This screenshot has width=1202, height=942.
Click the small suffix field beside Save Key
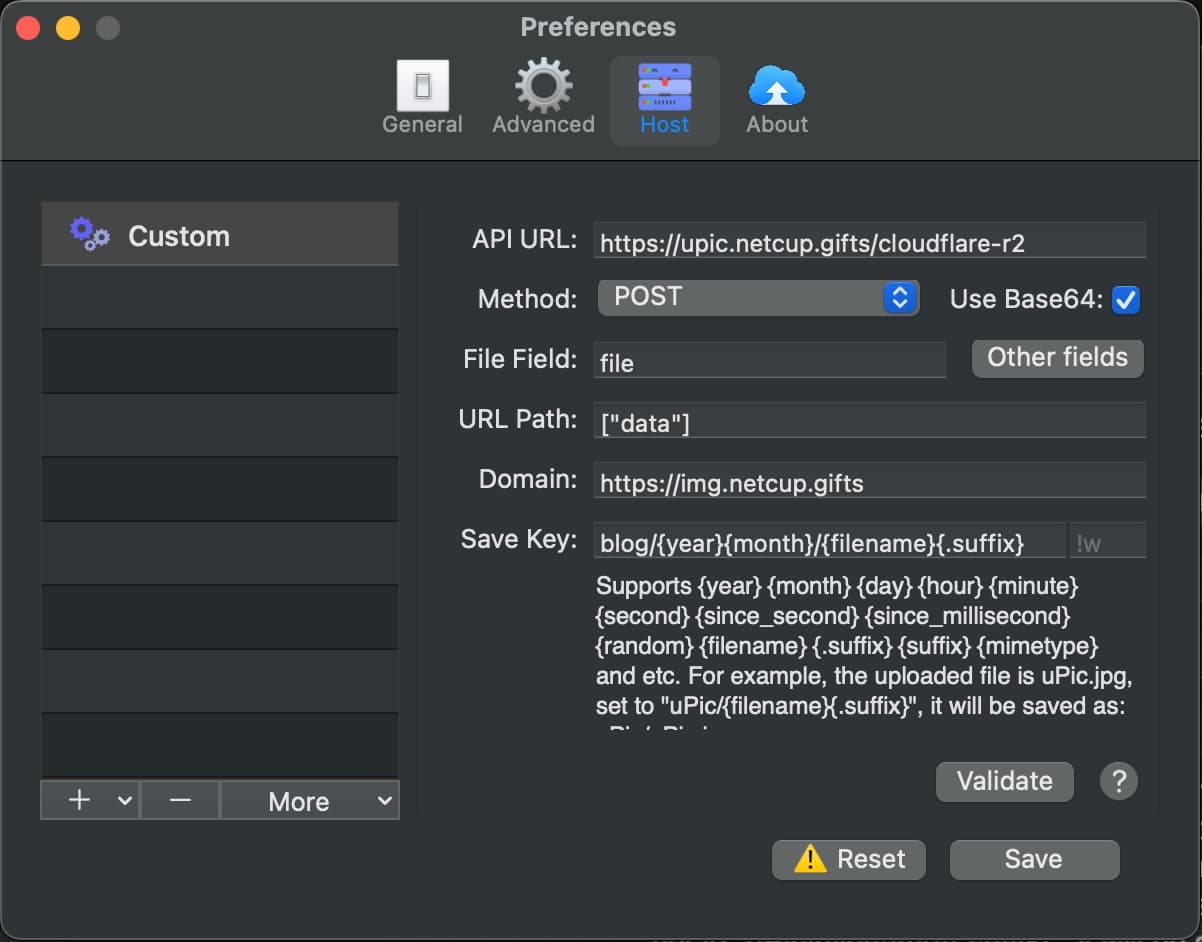(x=1108, y=540)
